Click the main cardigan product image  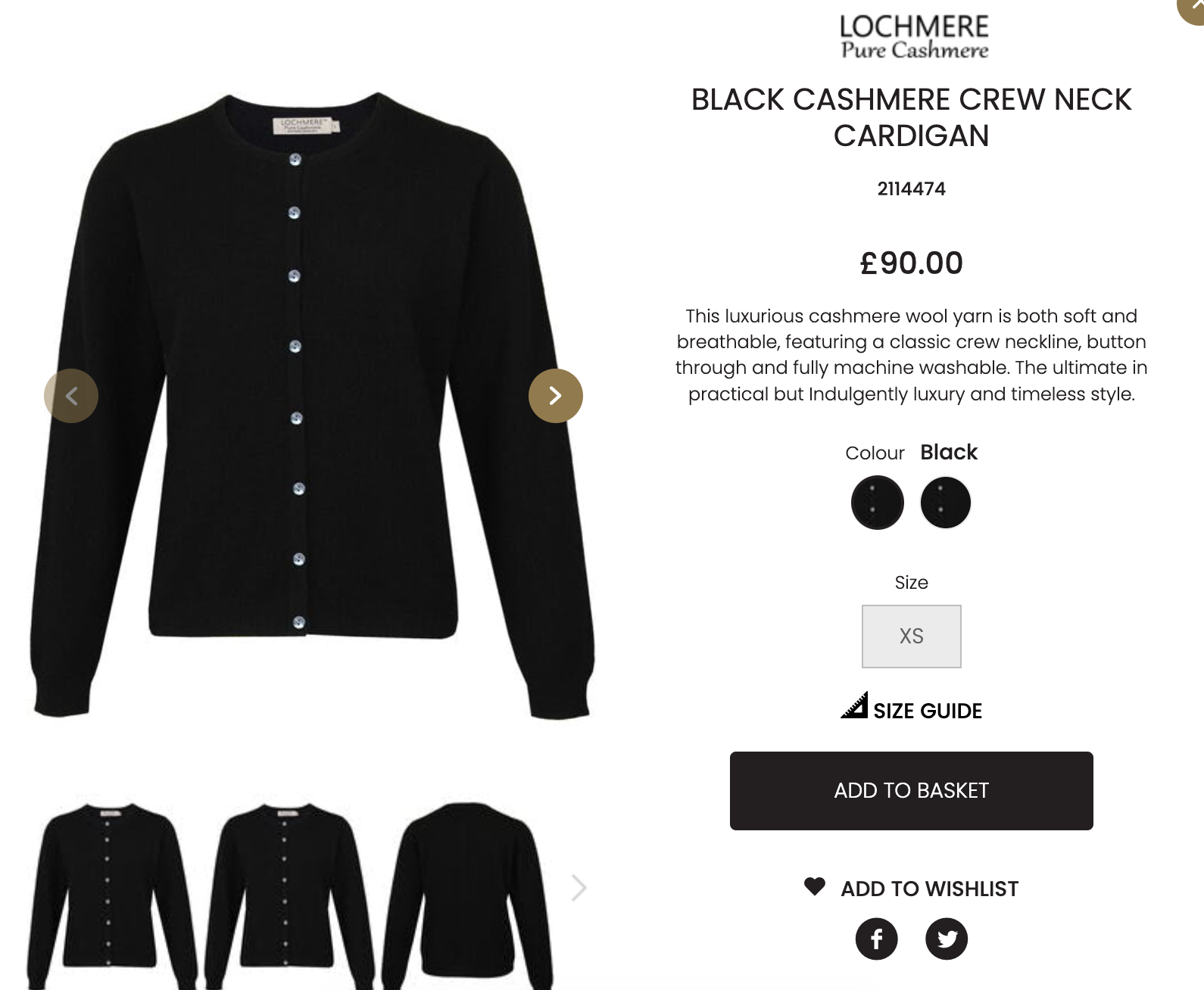[x=312, y=405]
